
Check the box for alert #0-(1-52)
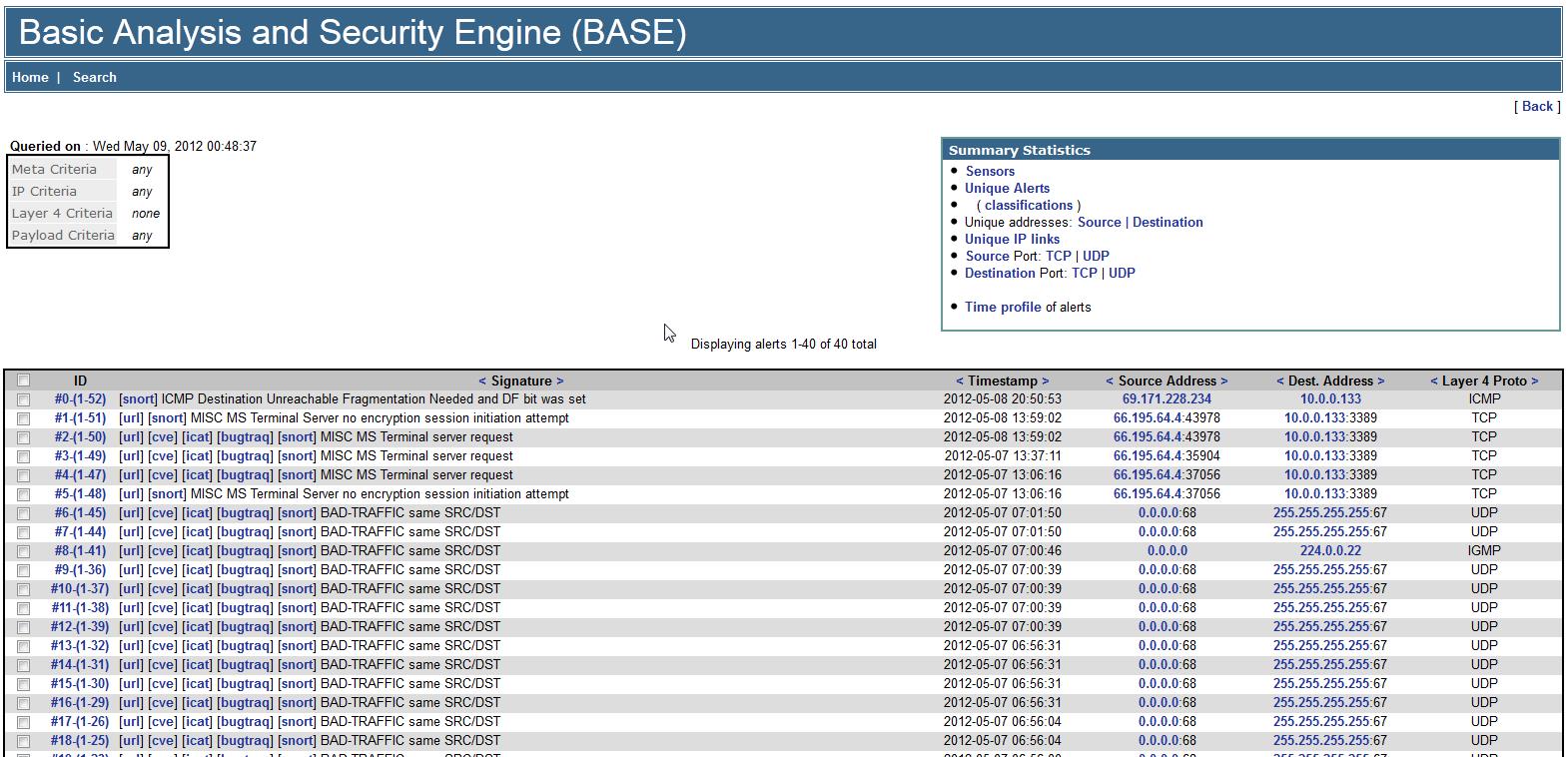point(24,399)
